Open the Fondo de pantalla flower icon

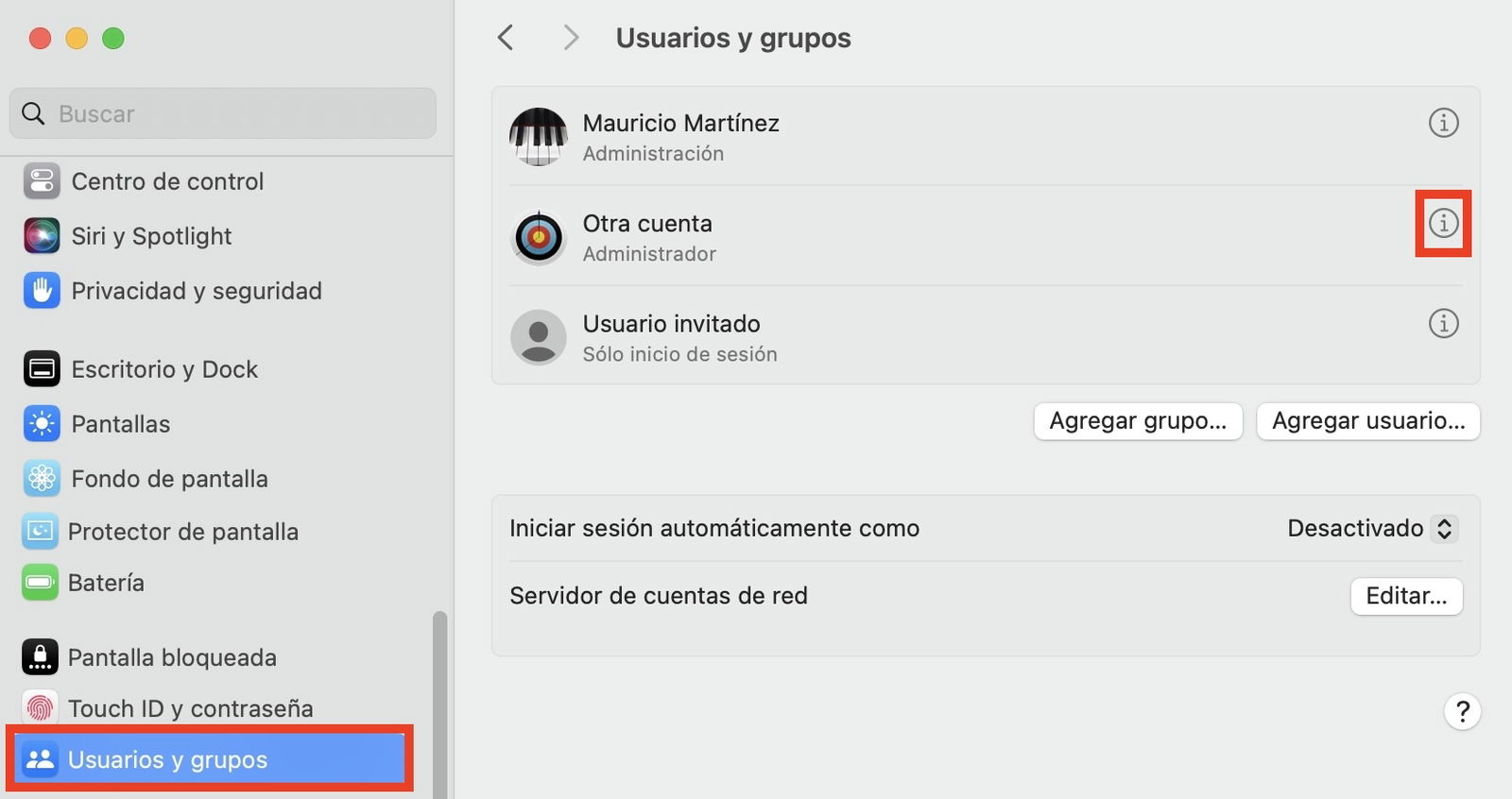42,479
